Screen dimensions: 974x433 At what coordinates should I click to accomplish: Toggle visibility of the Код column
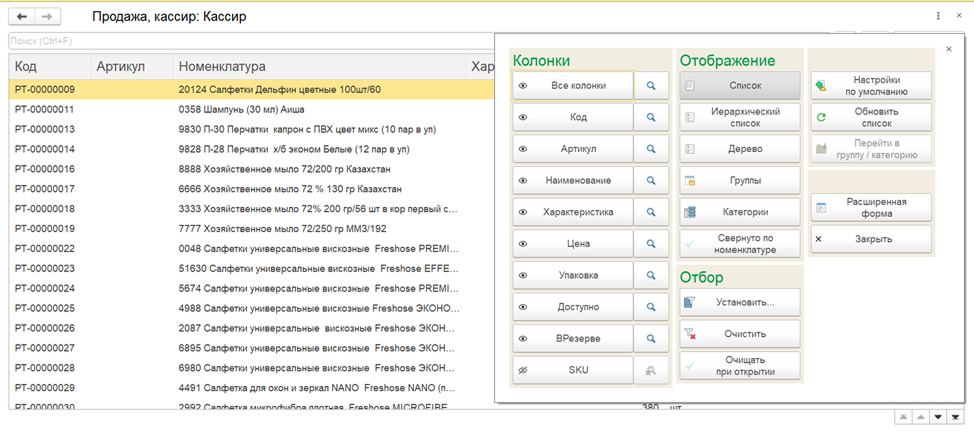(x=573, y=117)
